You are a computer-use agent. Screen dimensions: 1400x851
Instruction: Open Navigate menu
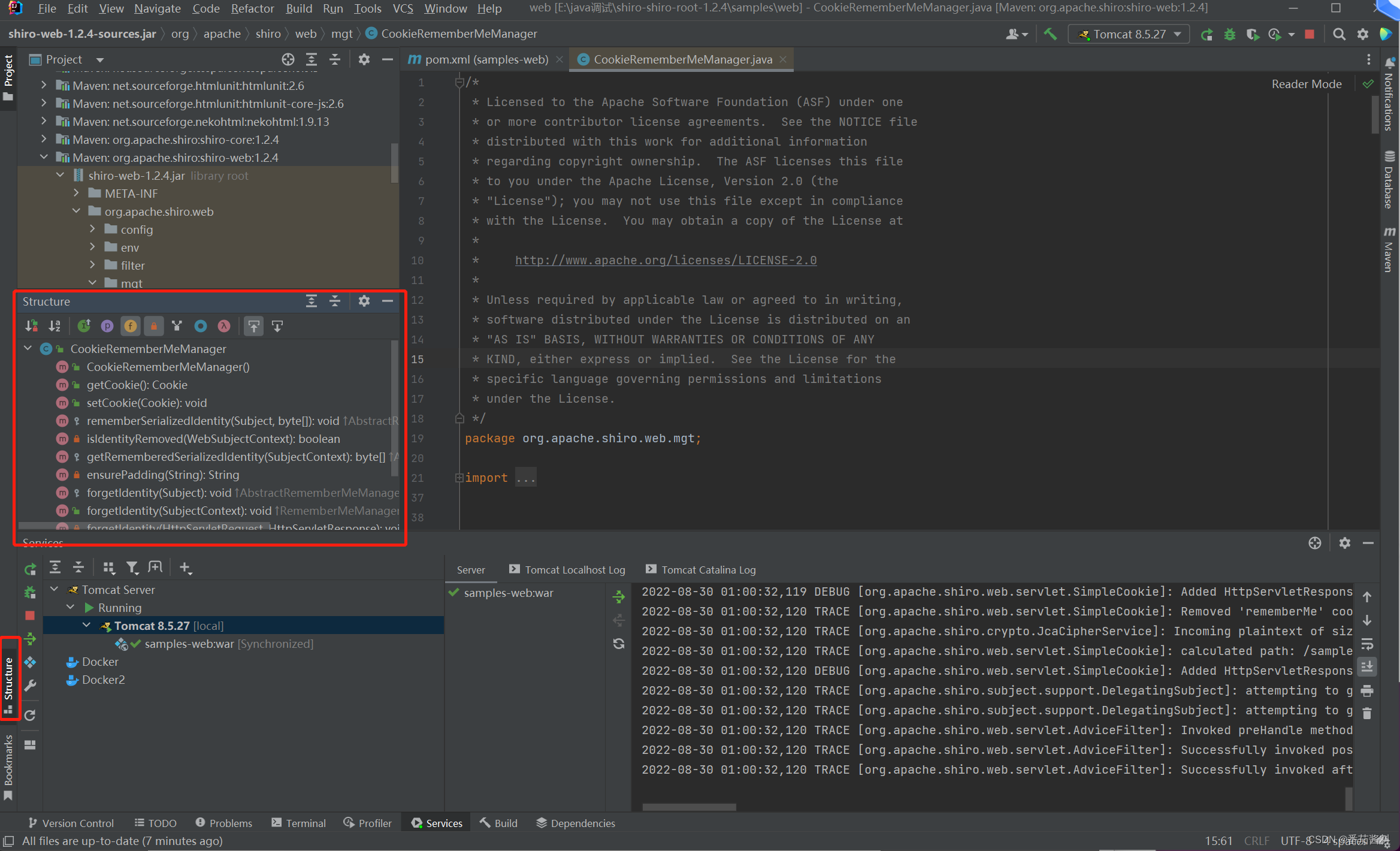(158, 8)
